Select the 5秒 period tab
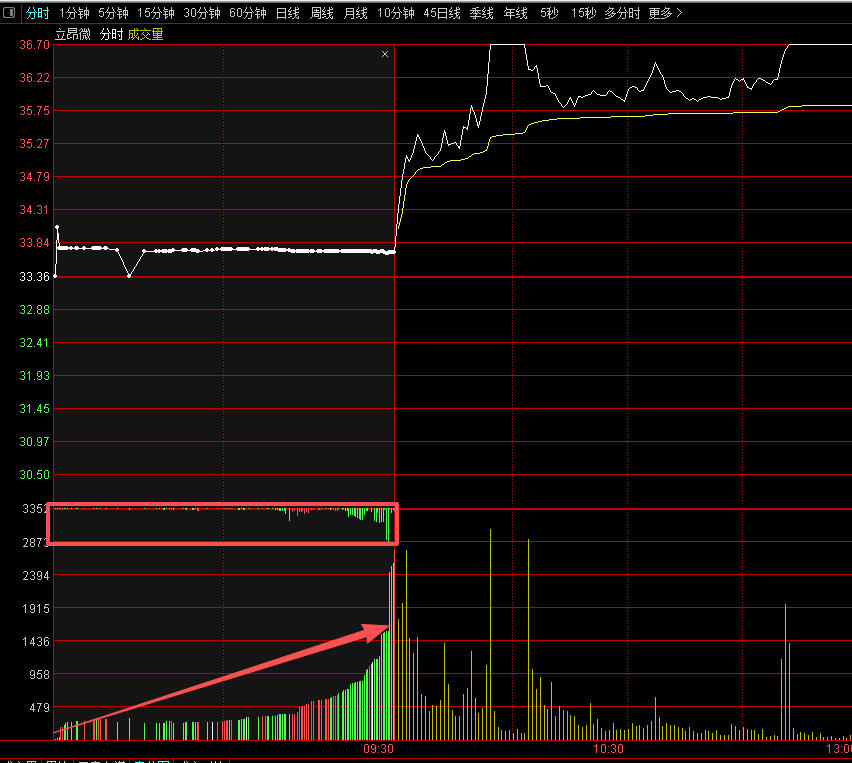The image size is (852, 763). coord(549,13)
